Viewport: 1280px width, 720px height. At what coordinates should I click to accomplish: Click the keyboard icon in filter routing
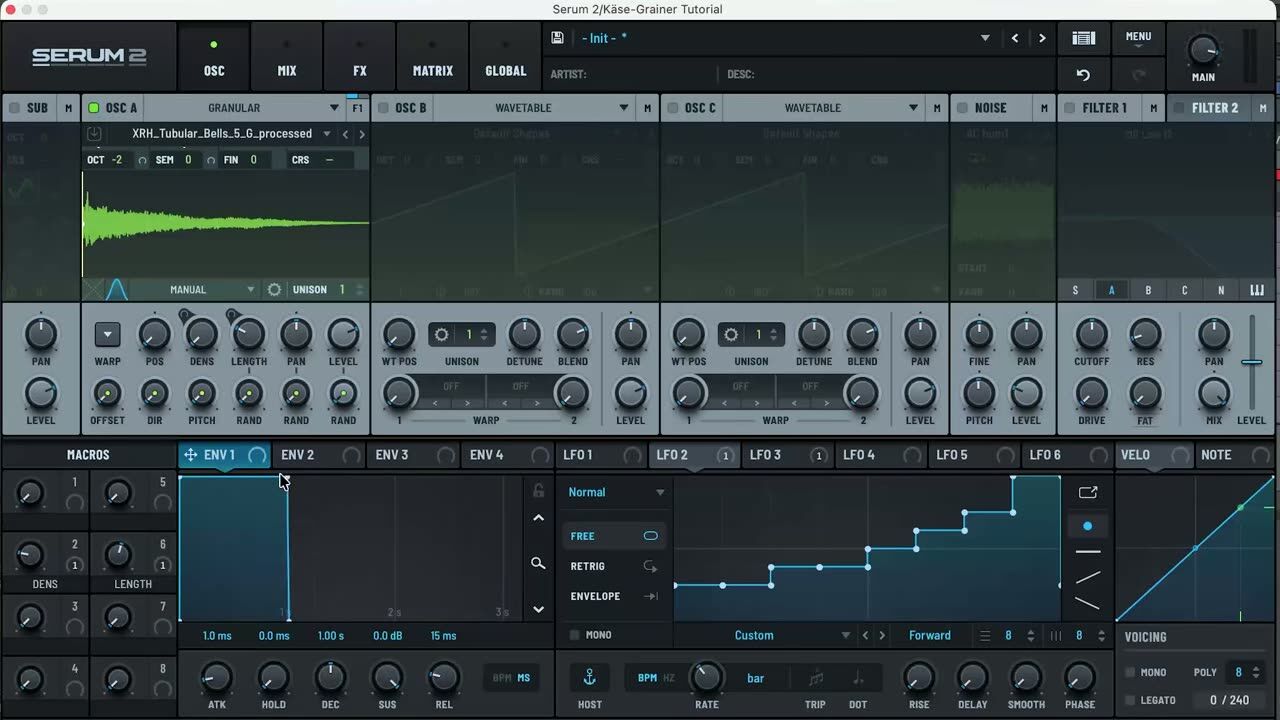pos(1257,290)
